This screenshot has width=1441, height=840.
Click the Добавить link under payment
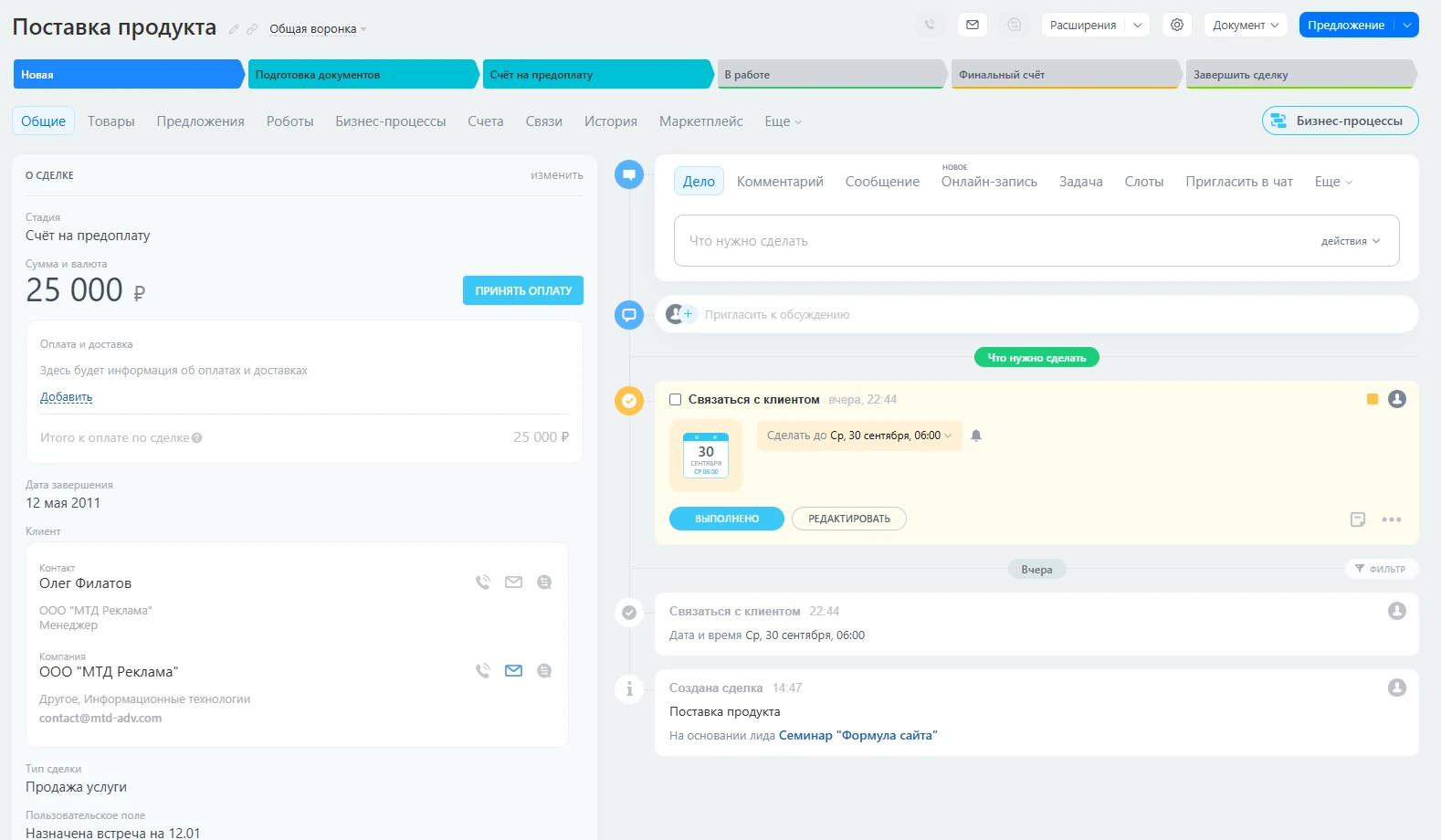[x=66, y=397]
